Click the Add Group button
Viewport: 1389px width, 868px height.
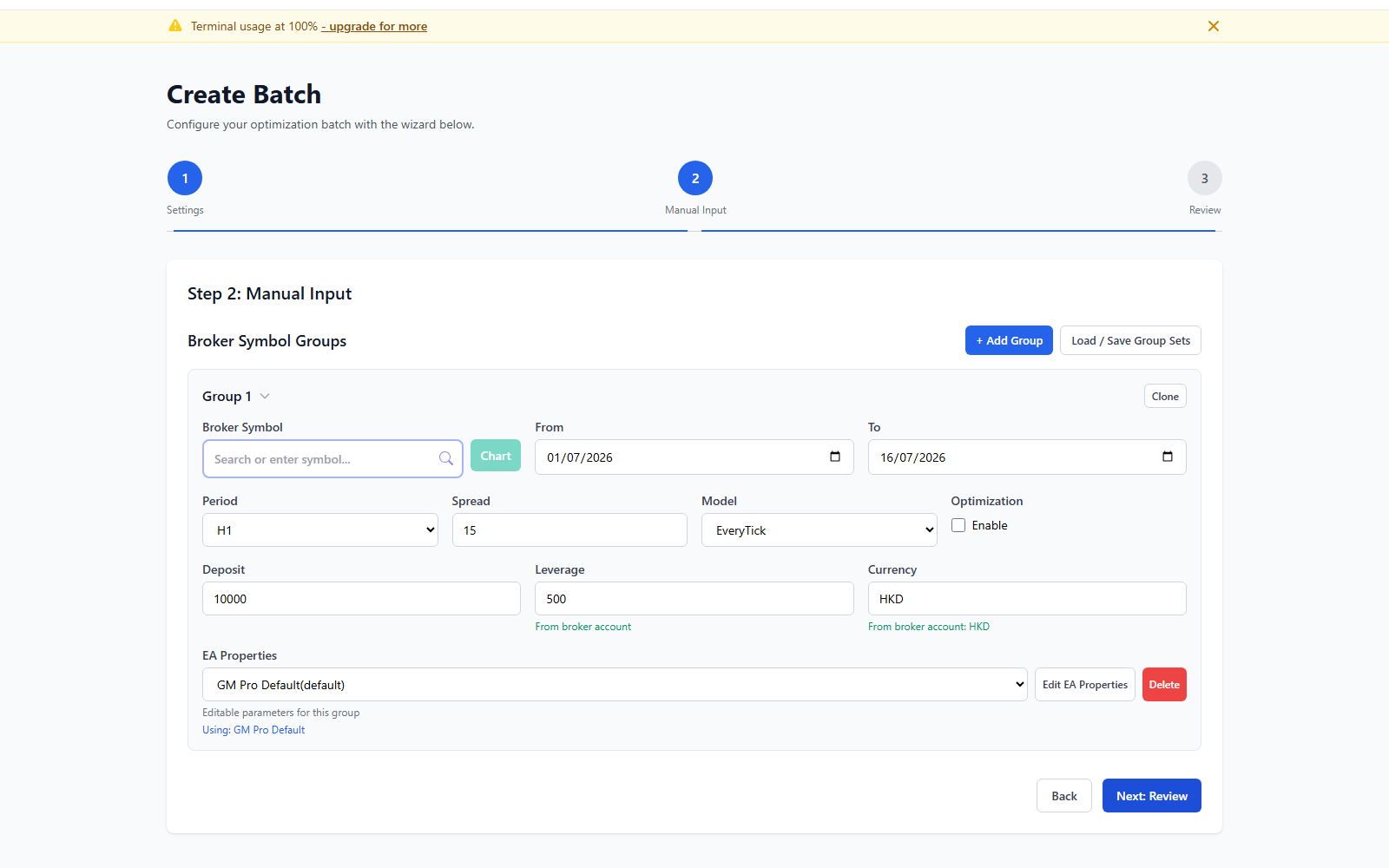coord(1009,340)
